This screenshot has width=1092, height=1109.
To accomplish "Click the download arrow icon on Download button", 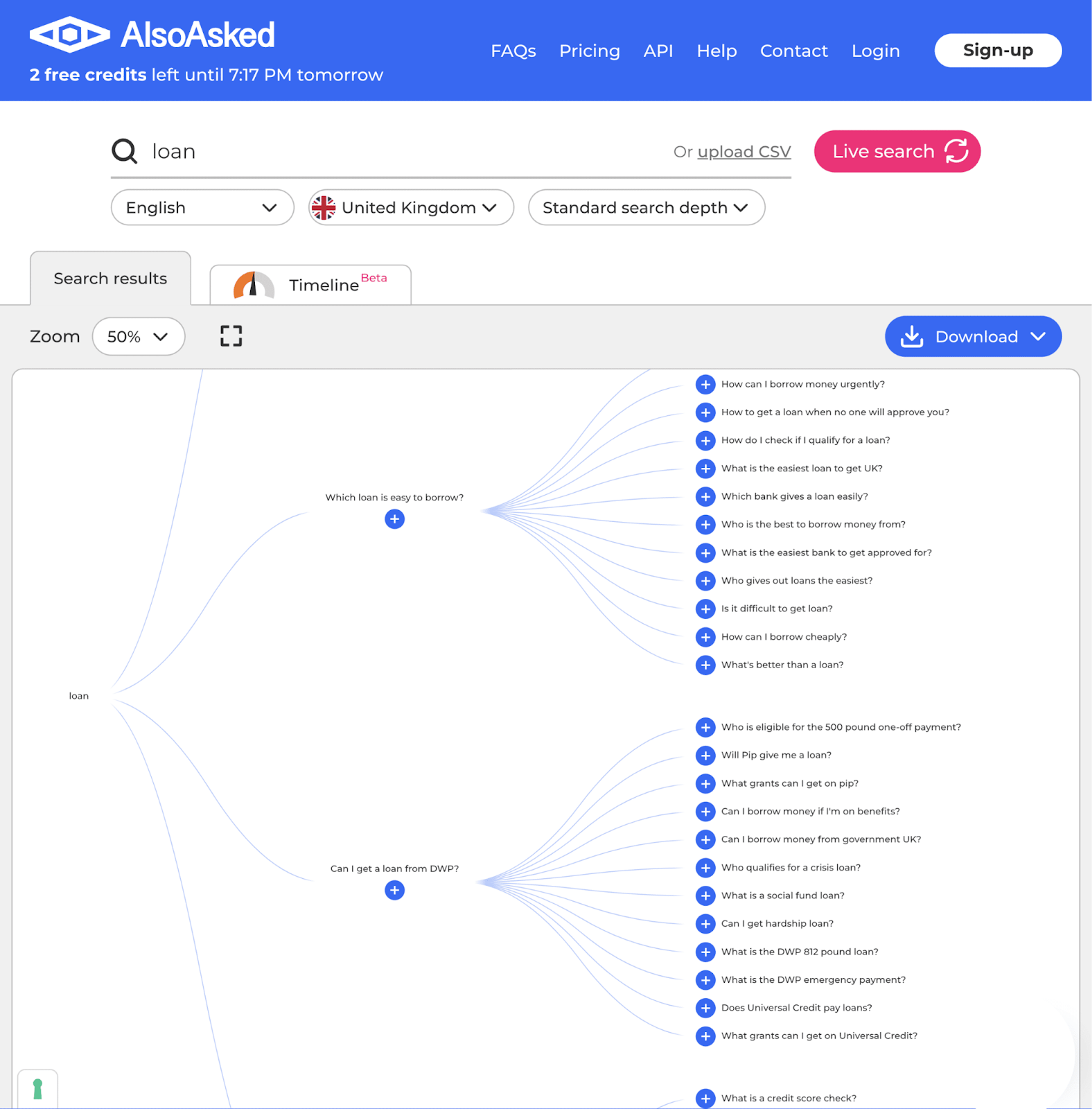I will (911, 336).
